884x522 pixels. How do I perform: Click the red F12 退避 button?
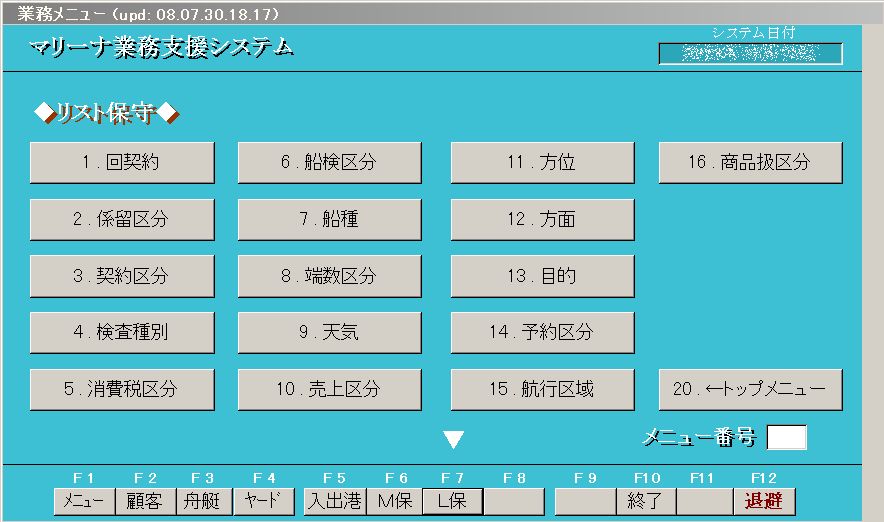coord(765,501)
